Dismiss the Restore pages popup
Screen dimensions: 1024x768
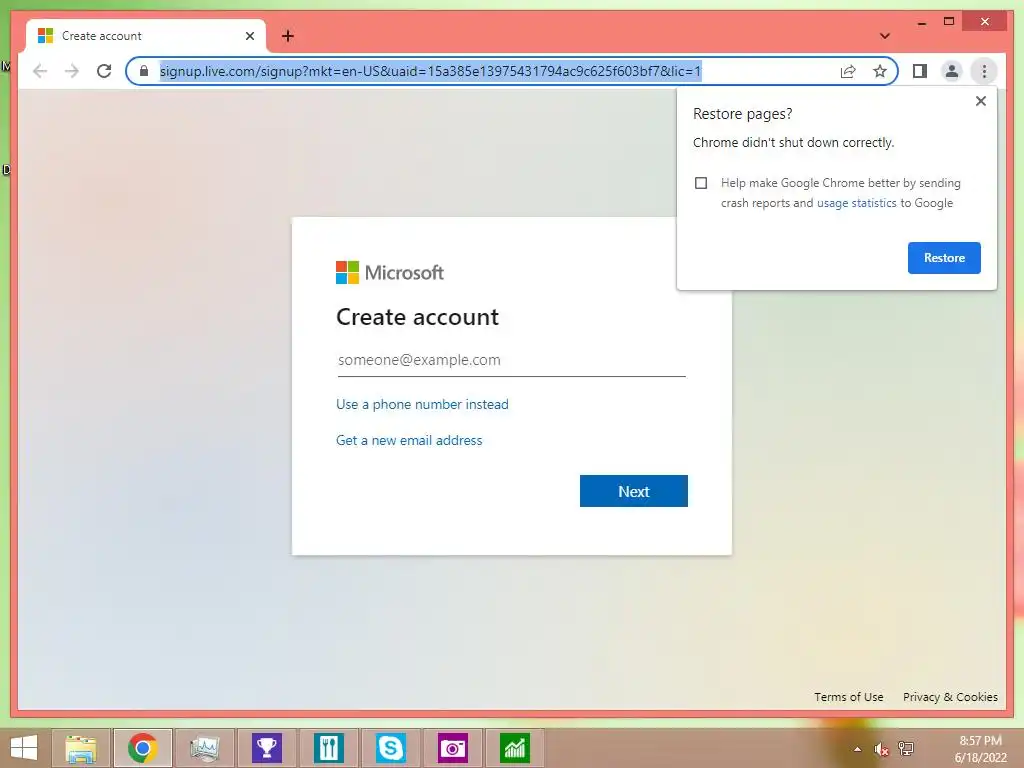980,101
